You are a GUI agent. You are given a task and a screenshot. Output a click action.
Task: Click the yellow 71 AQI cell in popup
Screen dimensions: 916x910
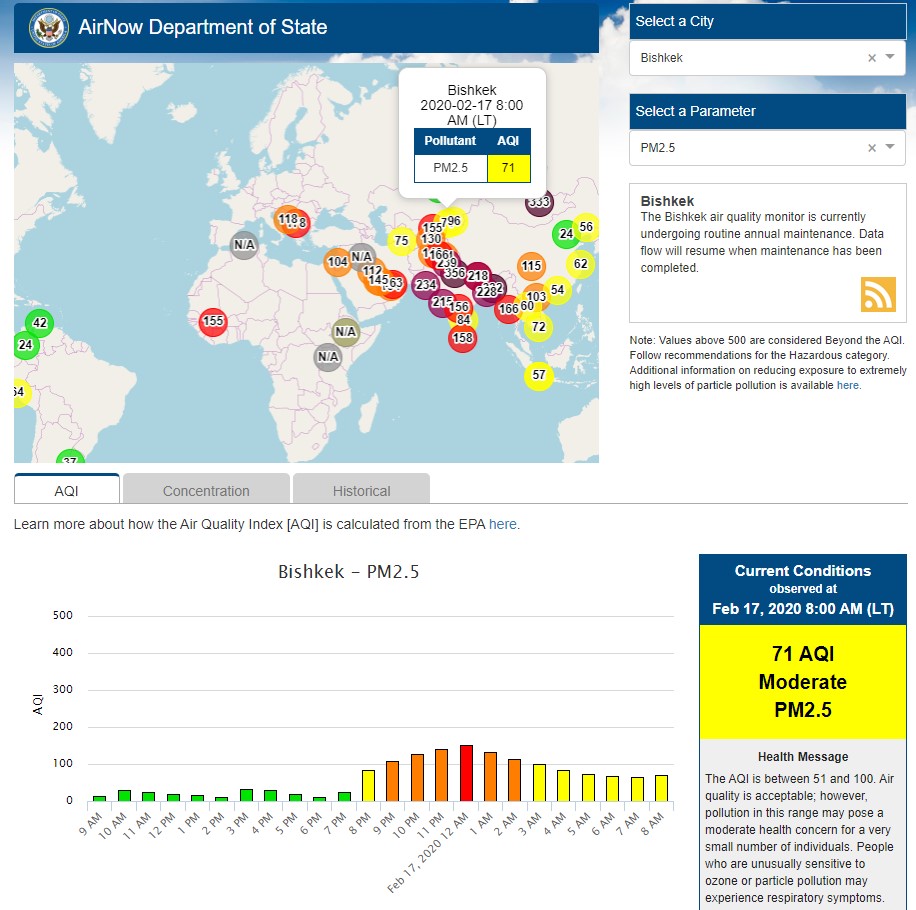click(509, 168)
